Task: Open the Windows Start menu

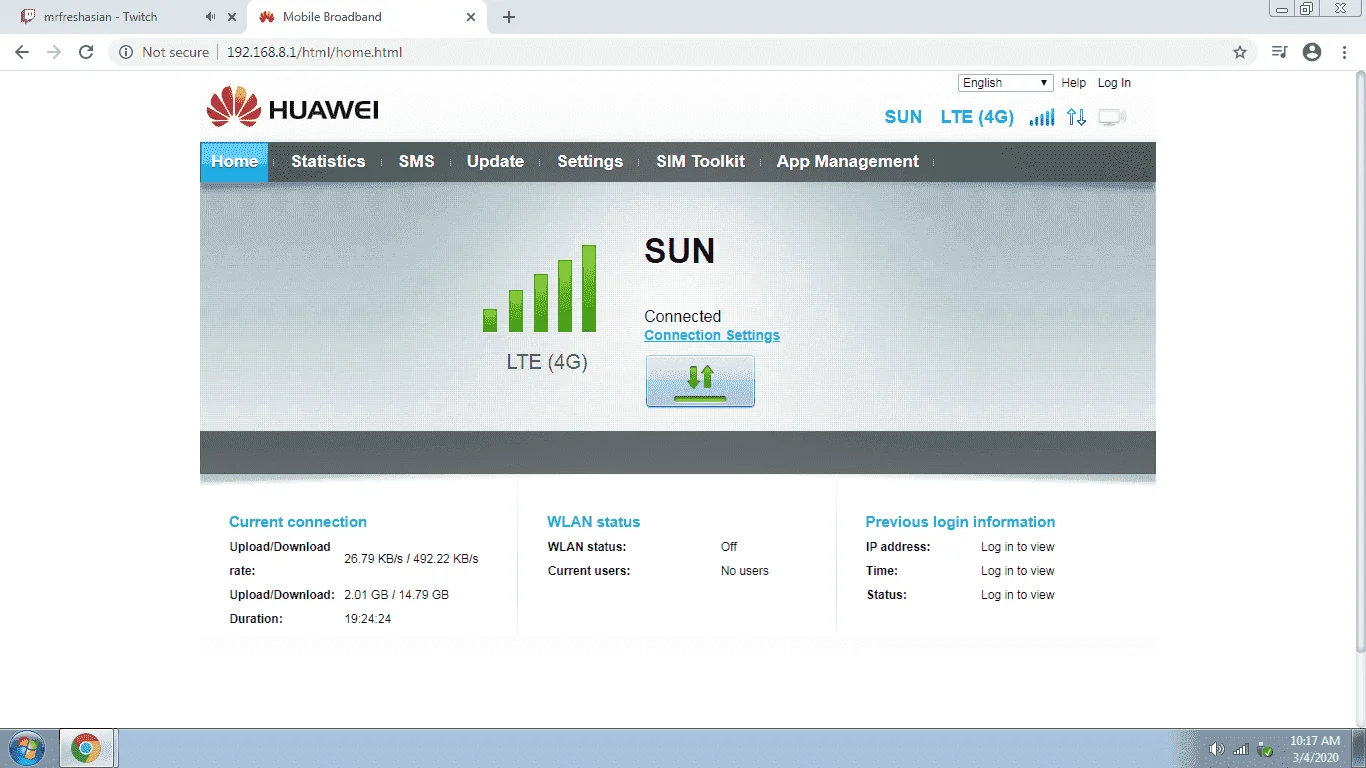Action: [x=25, y=748]
